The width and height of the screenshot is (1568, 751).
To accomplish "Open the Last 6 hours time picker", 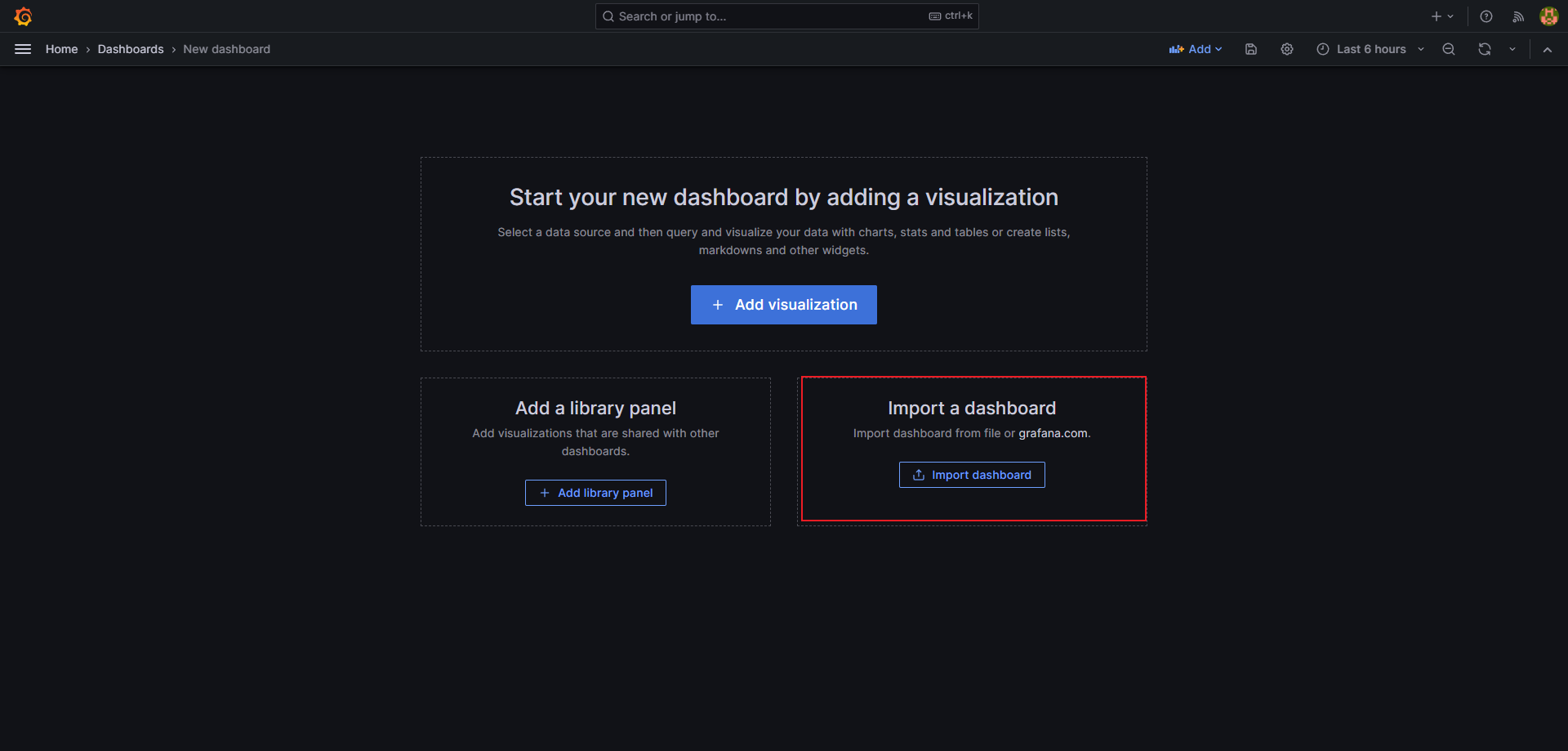I will (1370, 49).
